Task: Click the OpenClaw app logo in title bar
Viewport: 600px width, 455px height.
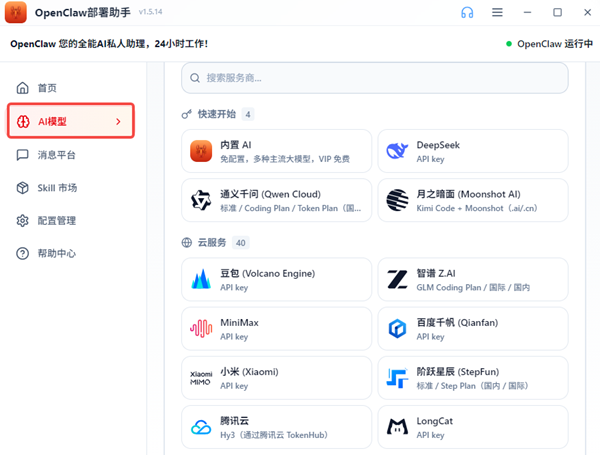Action: pos(16,12)
